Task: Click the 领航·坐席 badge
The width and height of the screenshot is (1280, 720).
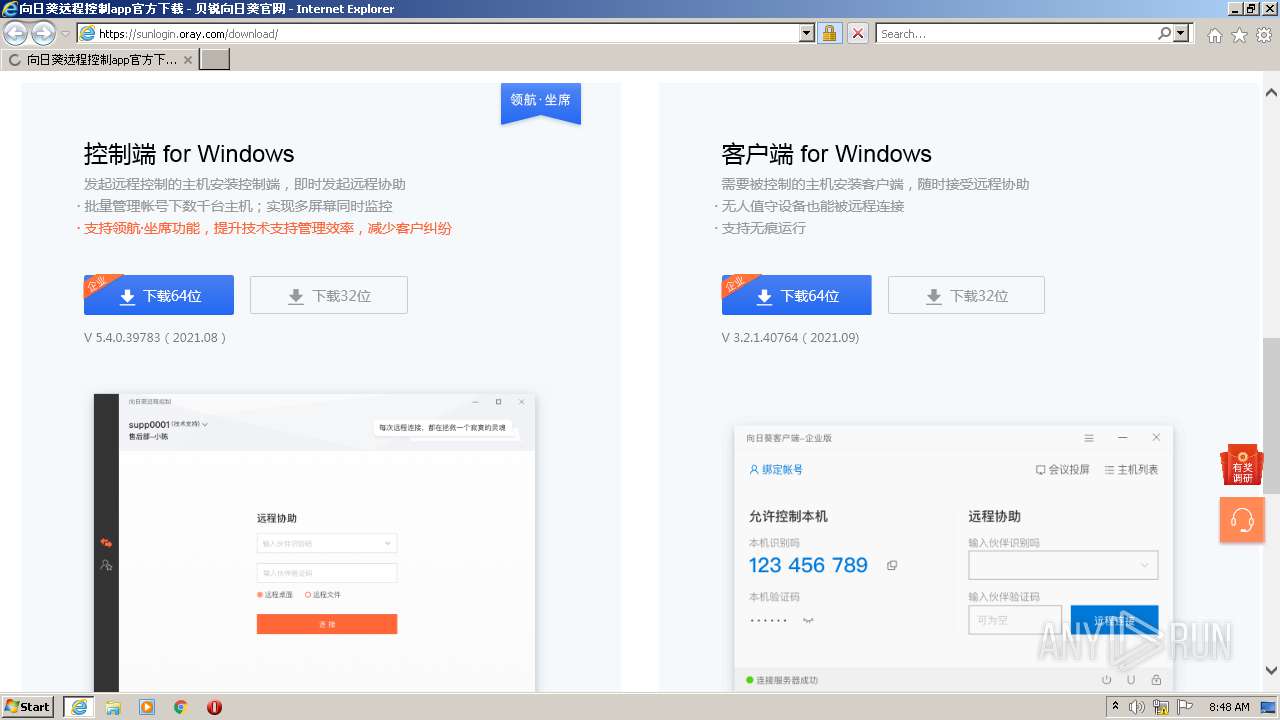Action: (x=541, y=102)
